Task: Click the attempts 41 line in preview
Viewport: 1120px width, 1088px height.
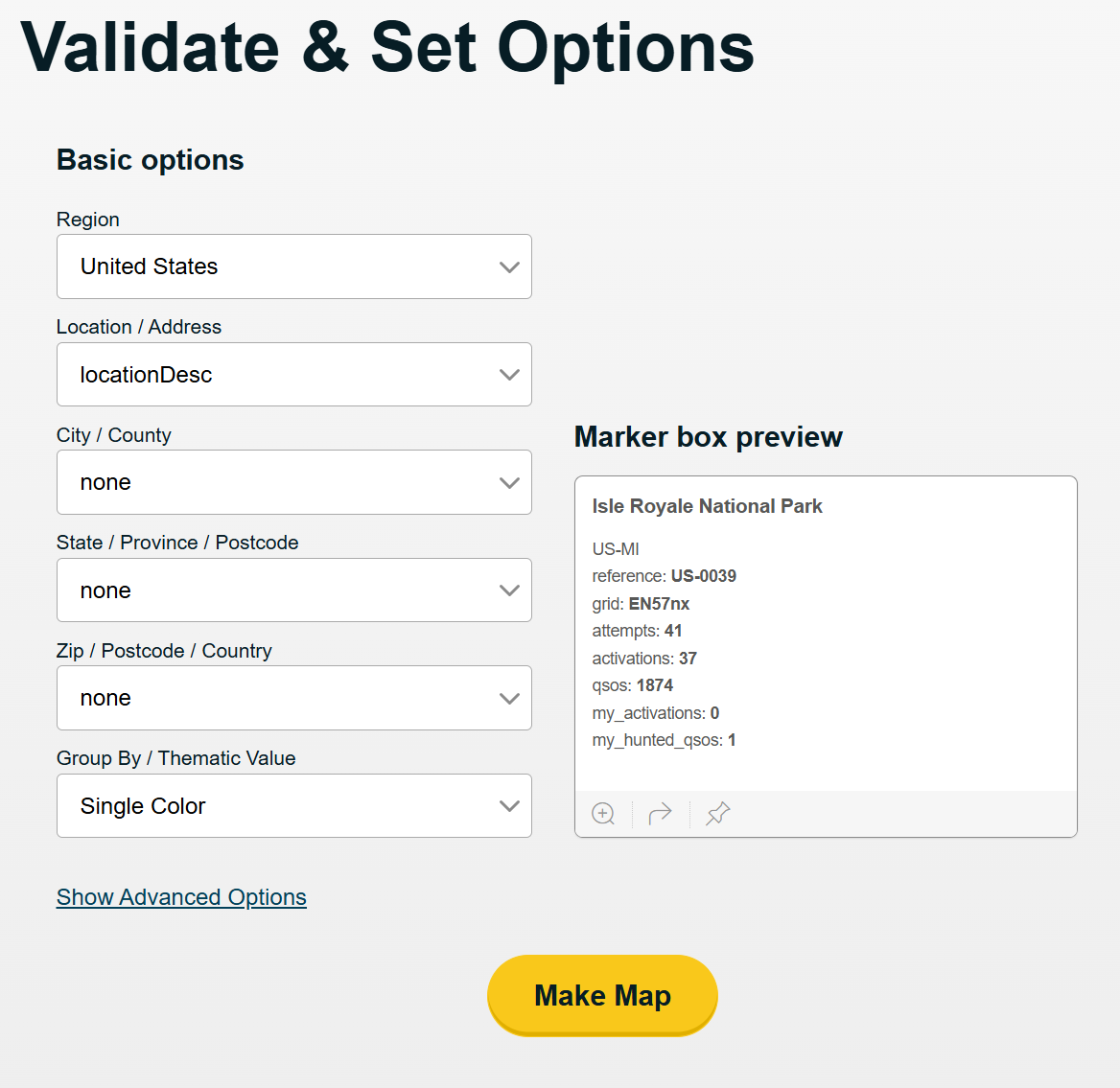Action: click(x=637, y=631)
